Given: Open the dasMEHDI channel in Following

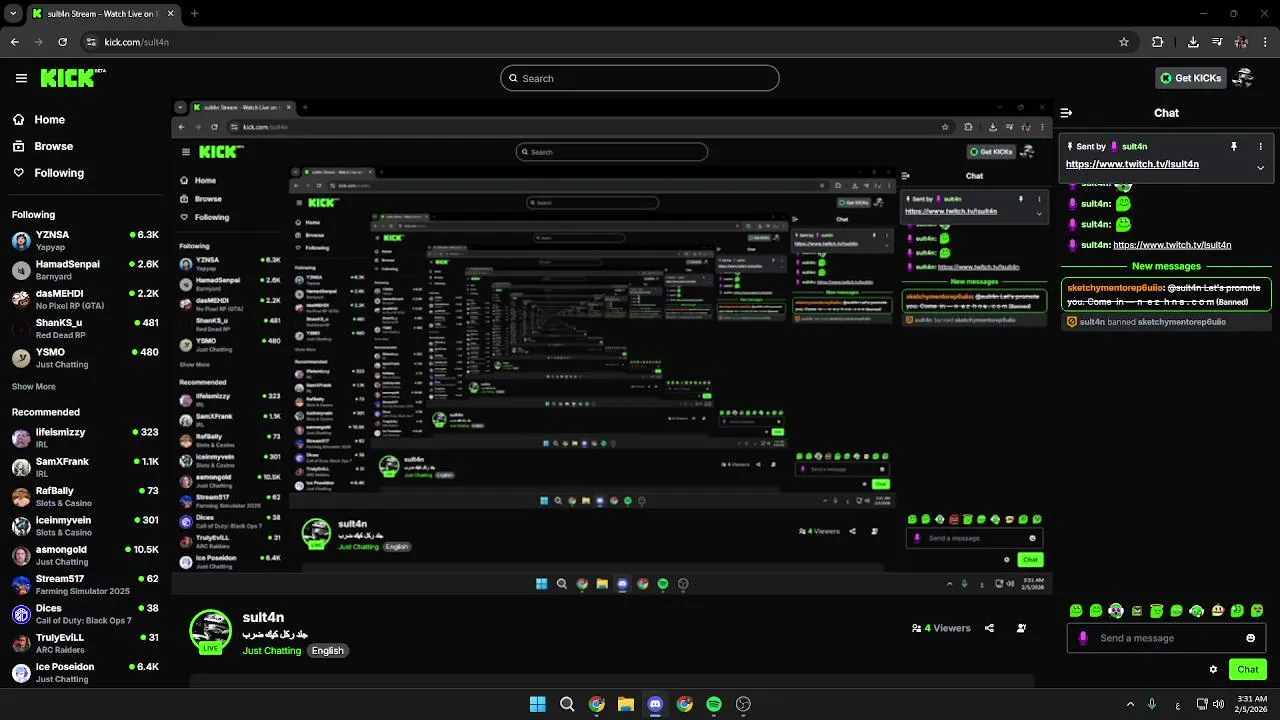Looking at the screenshot, I should click(85, 299).
